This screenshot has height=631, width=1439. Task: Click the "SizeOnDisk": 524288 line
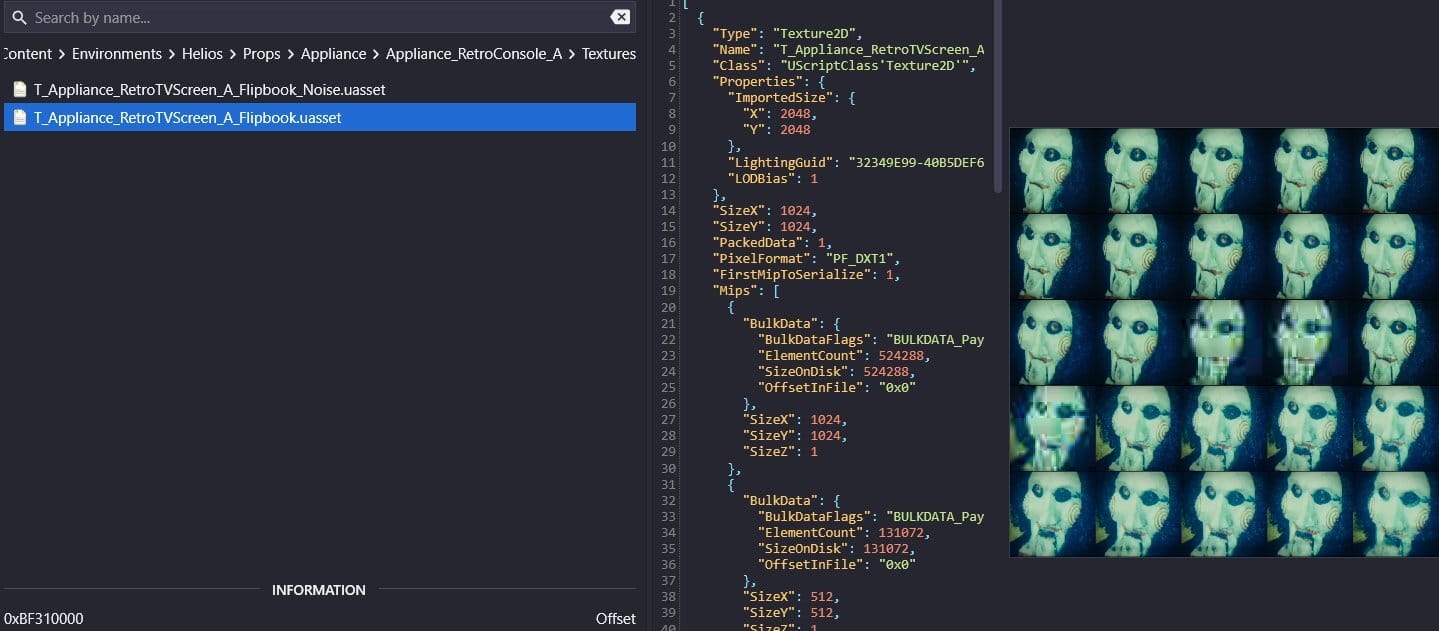click(x=837, y=371)
